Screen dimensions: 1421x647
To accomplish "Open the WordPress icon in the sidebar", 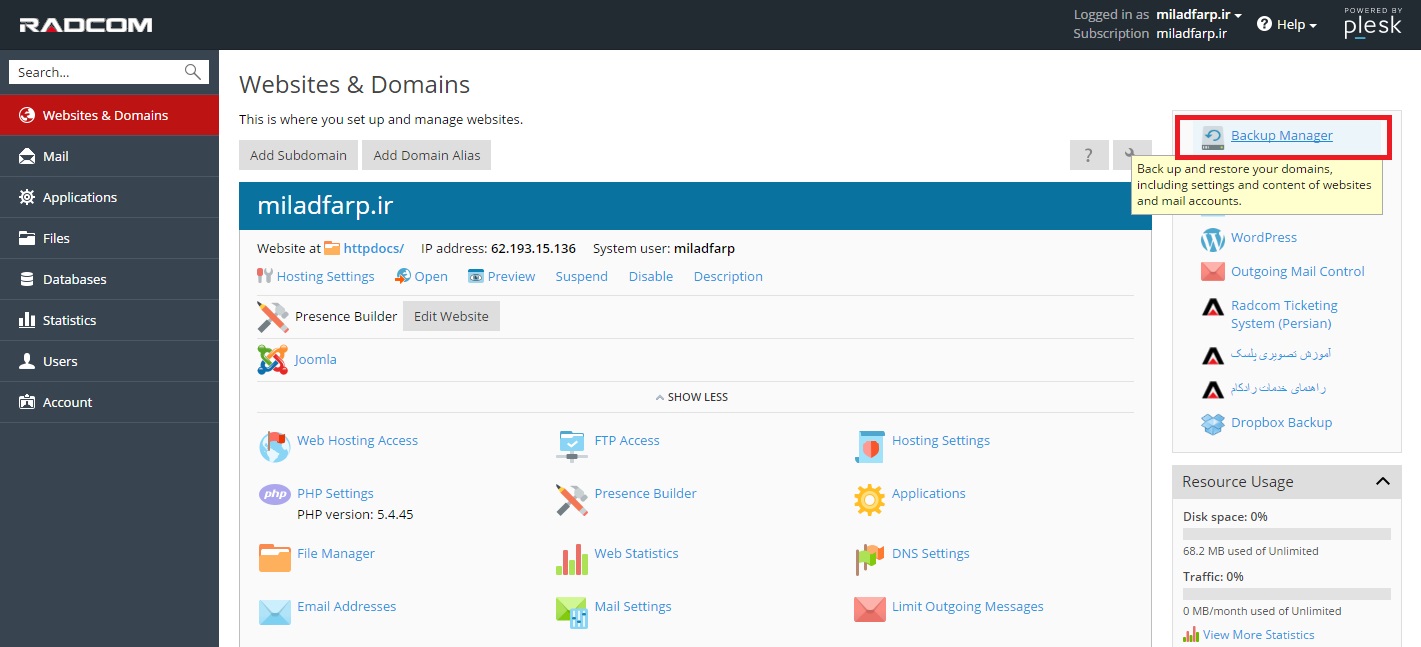I will tap(1213, 239).
